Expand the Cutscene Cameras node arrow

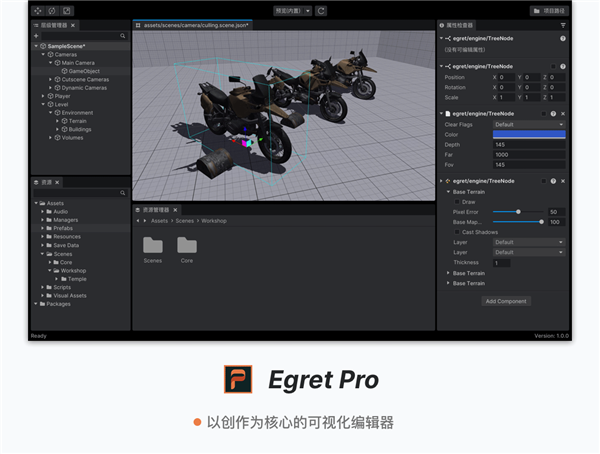50,80
